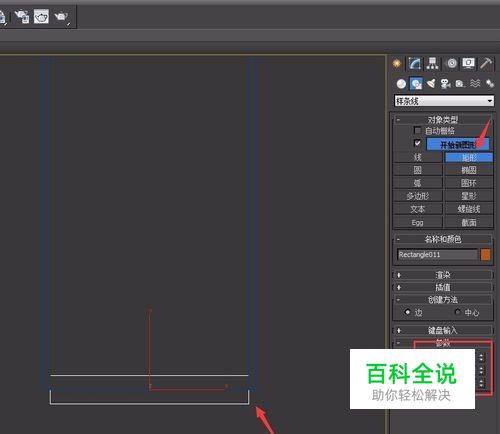Open the orange object color swatch
The image size is (500, 434).
click(x=485, y=255)
